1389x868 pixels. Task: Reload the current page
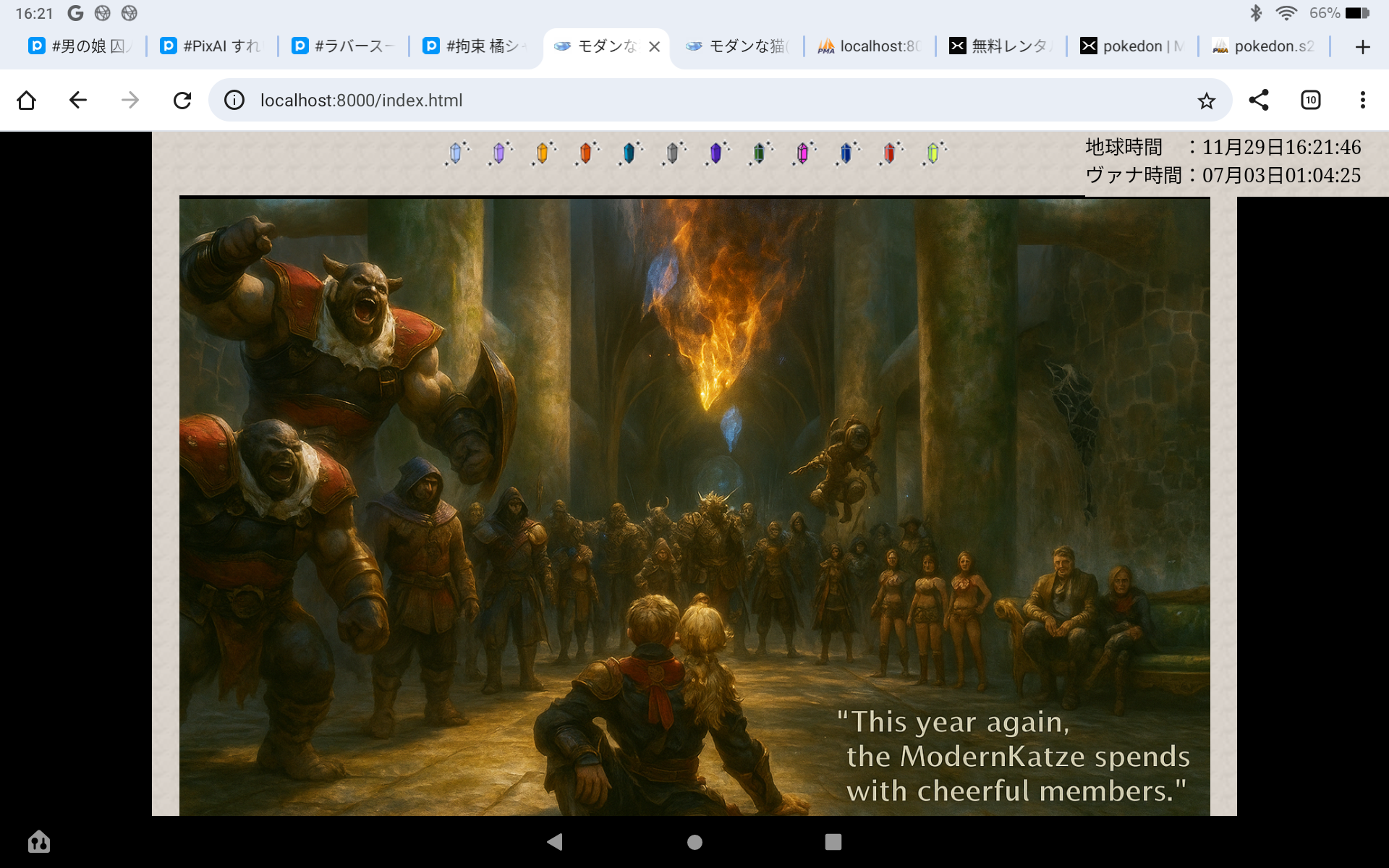click(x=182, y=101)
